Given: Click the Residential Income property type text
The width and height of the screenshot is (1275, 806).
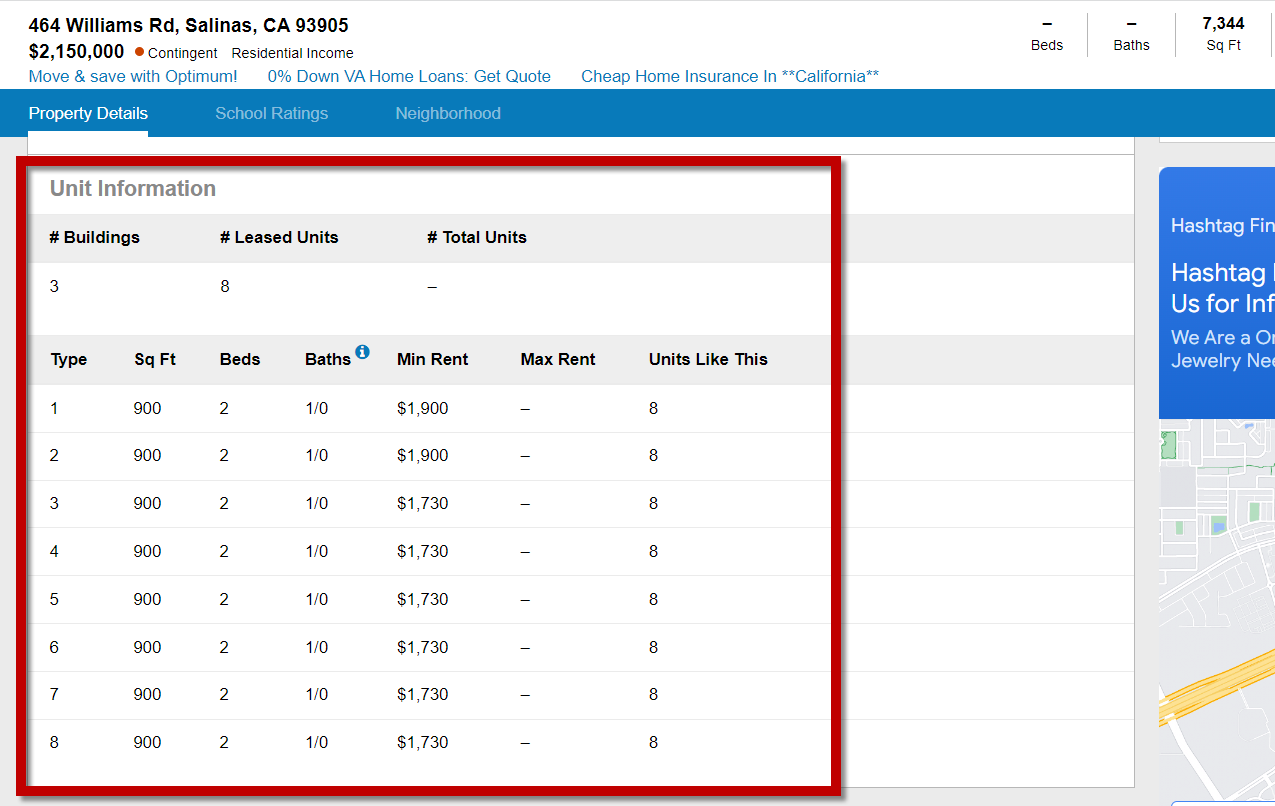Looking at the screenshot, I should pos(292,53).
